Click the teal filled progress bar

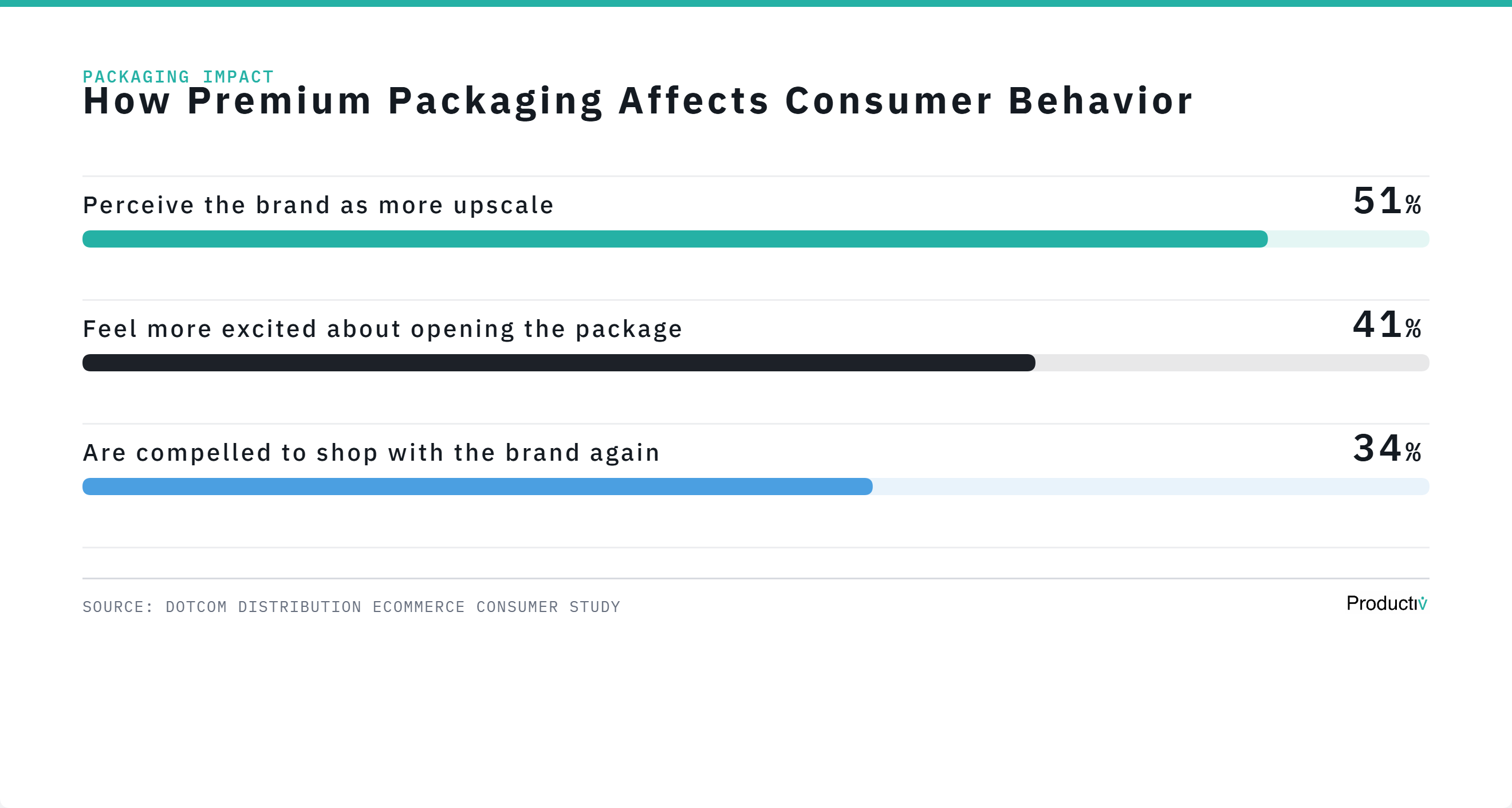point(675,239)
